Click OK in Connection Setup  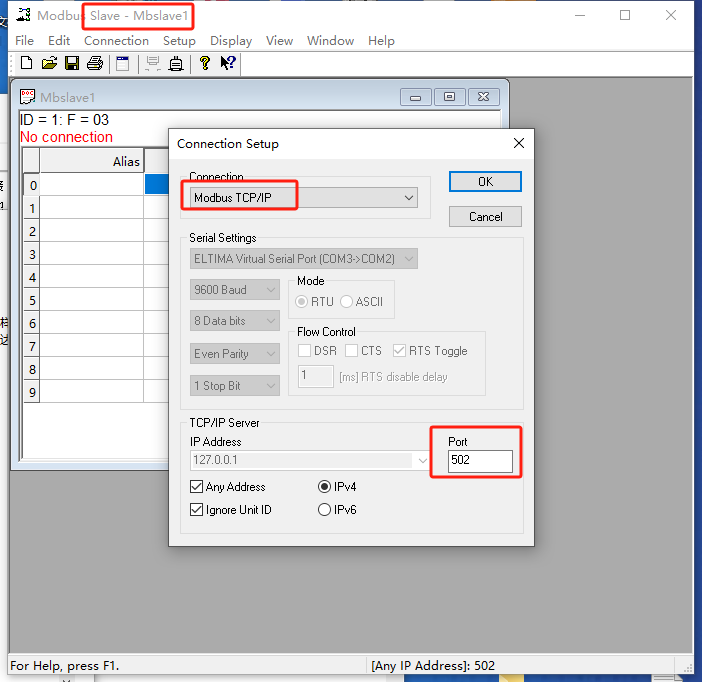tap(485, 182)
